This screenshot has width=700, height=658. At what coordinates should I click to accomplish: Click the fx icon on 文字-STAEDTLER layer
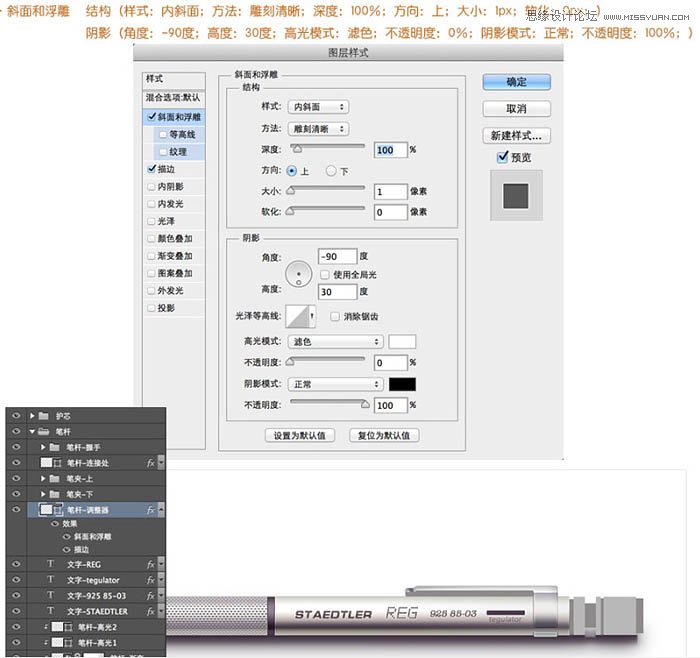tap(151, 611)
